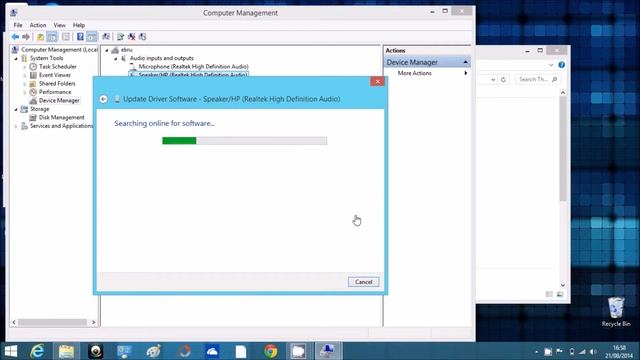Expand the Services and Applications node
640x360 pixels.
(16, 126)
